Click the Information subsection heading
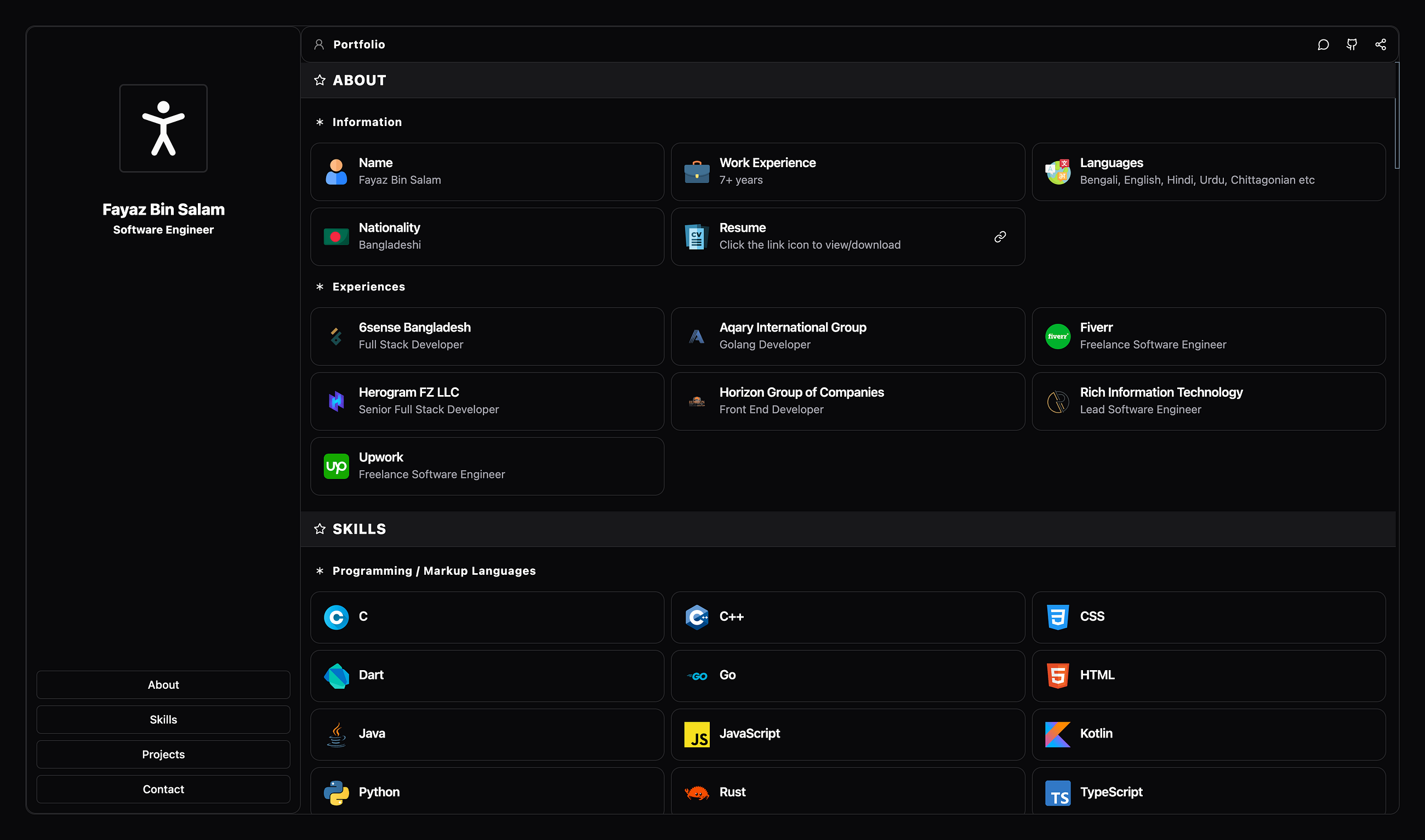 367,122
